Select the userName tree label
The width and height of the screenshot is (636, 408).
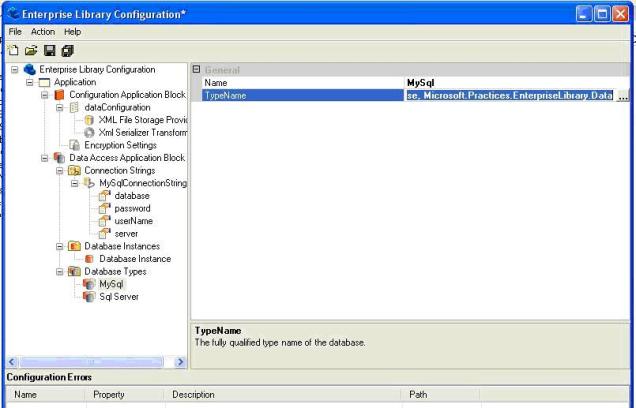pos(133,221)
